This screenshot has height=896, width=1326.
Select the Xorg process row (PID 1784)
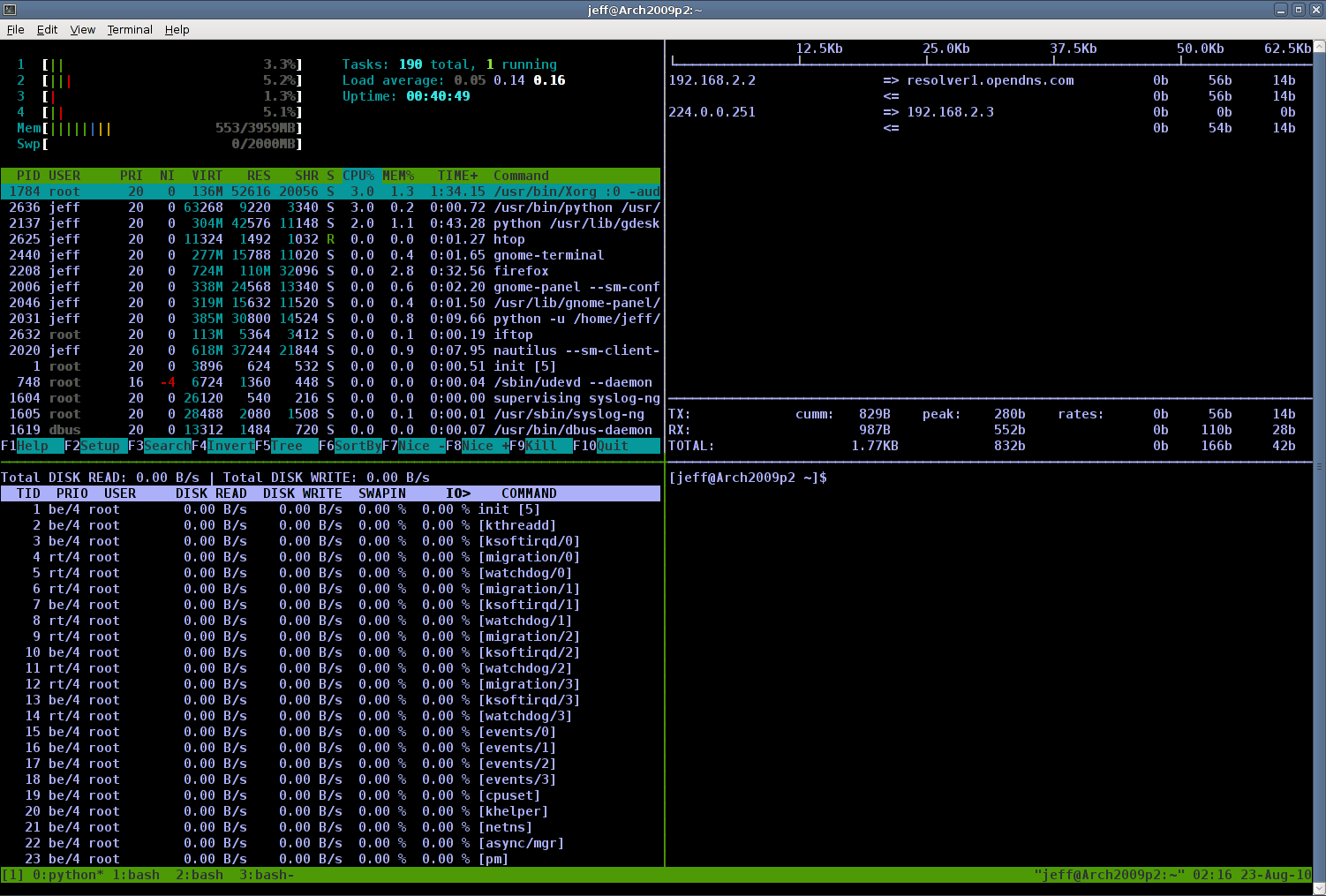(330, 192)
